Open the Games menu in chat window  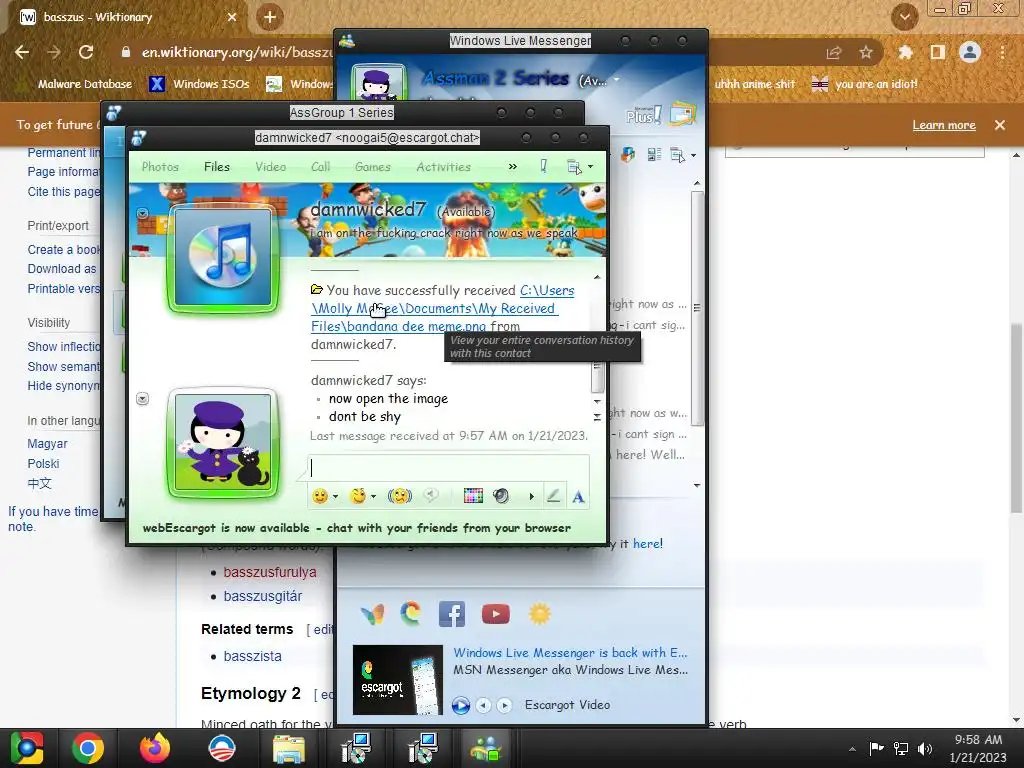click(x=373, y=167)
